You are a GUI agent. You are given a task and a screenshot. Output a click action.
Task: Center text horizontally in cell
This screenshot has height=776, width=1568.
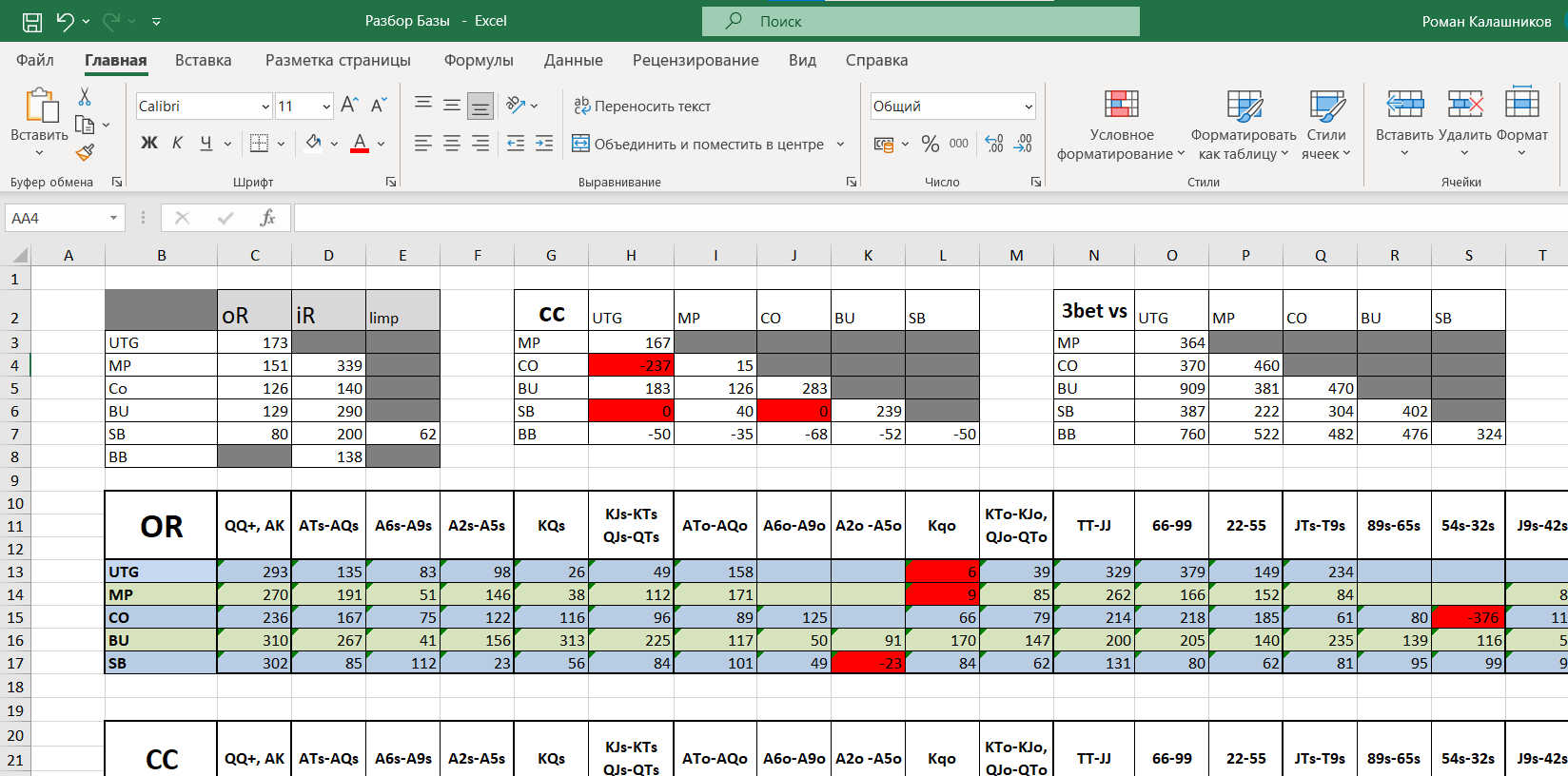452,144
